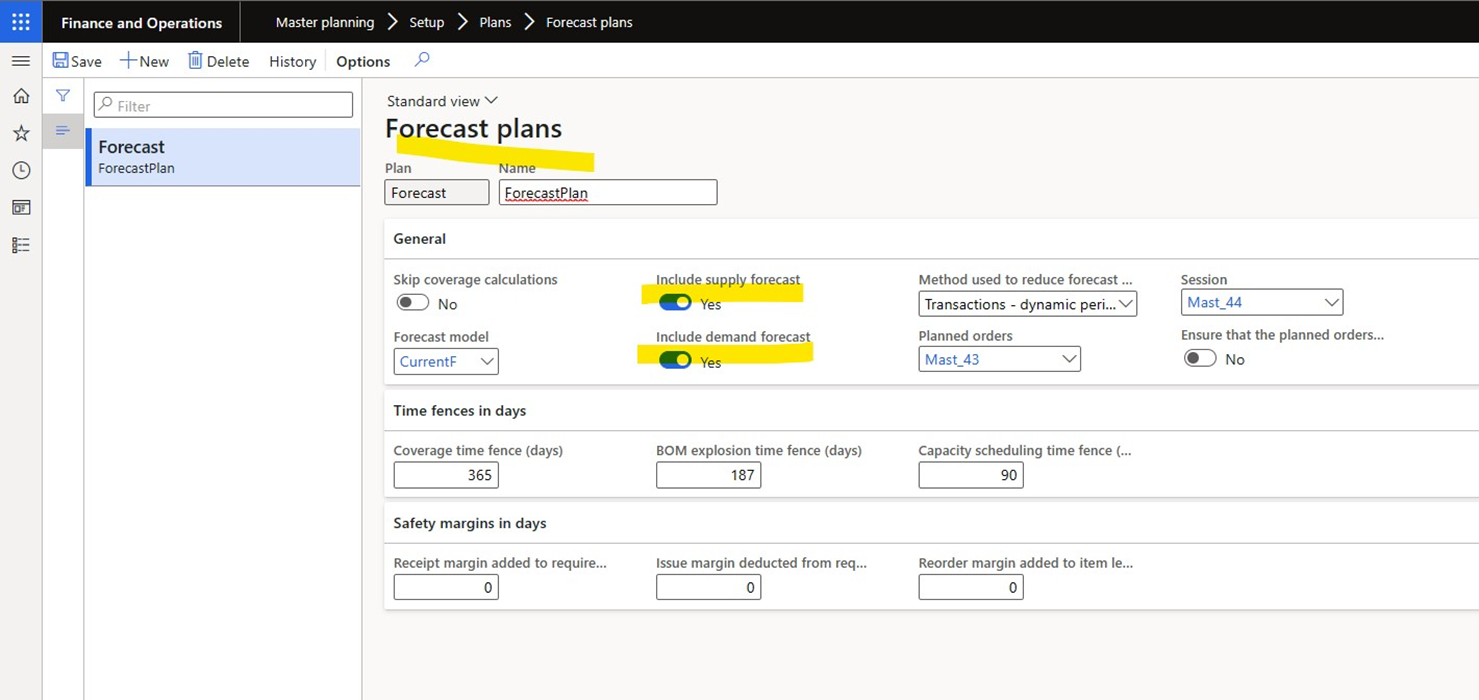Click the search magnifier in action bar

tap(422, 60)
